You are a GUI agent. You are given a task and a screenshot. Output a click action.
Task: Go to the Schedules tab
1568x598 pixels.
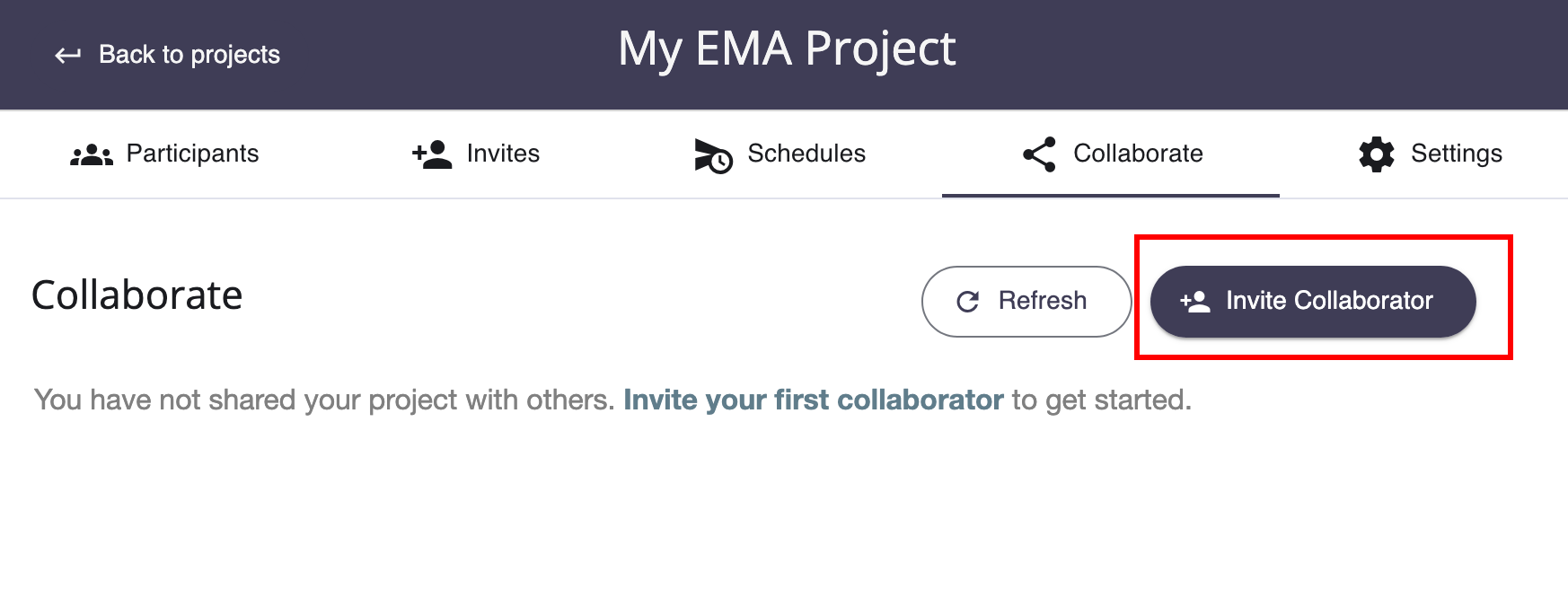tap(780, 154)
